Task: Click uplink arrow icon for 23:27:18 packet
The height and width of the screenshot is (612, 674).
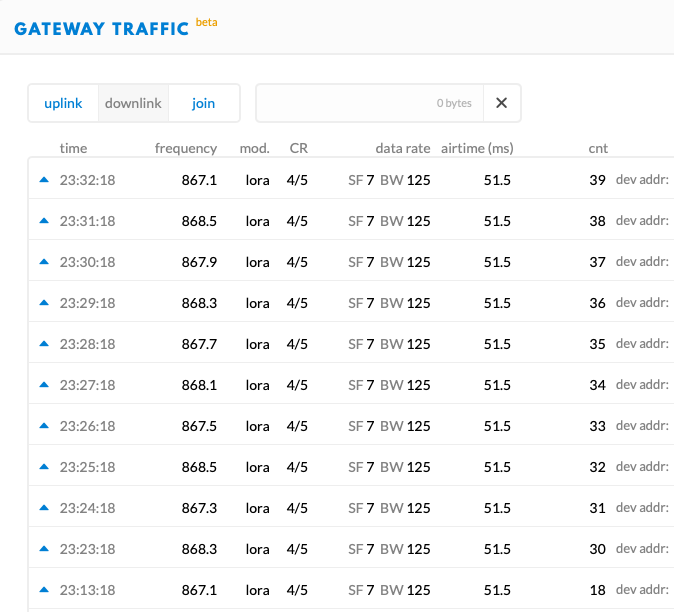Action: coord(44,385)
